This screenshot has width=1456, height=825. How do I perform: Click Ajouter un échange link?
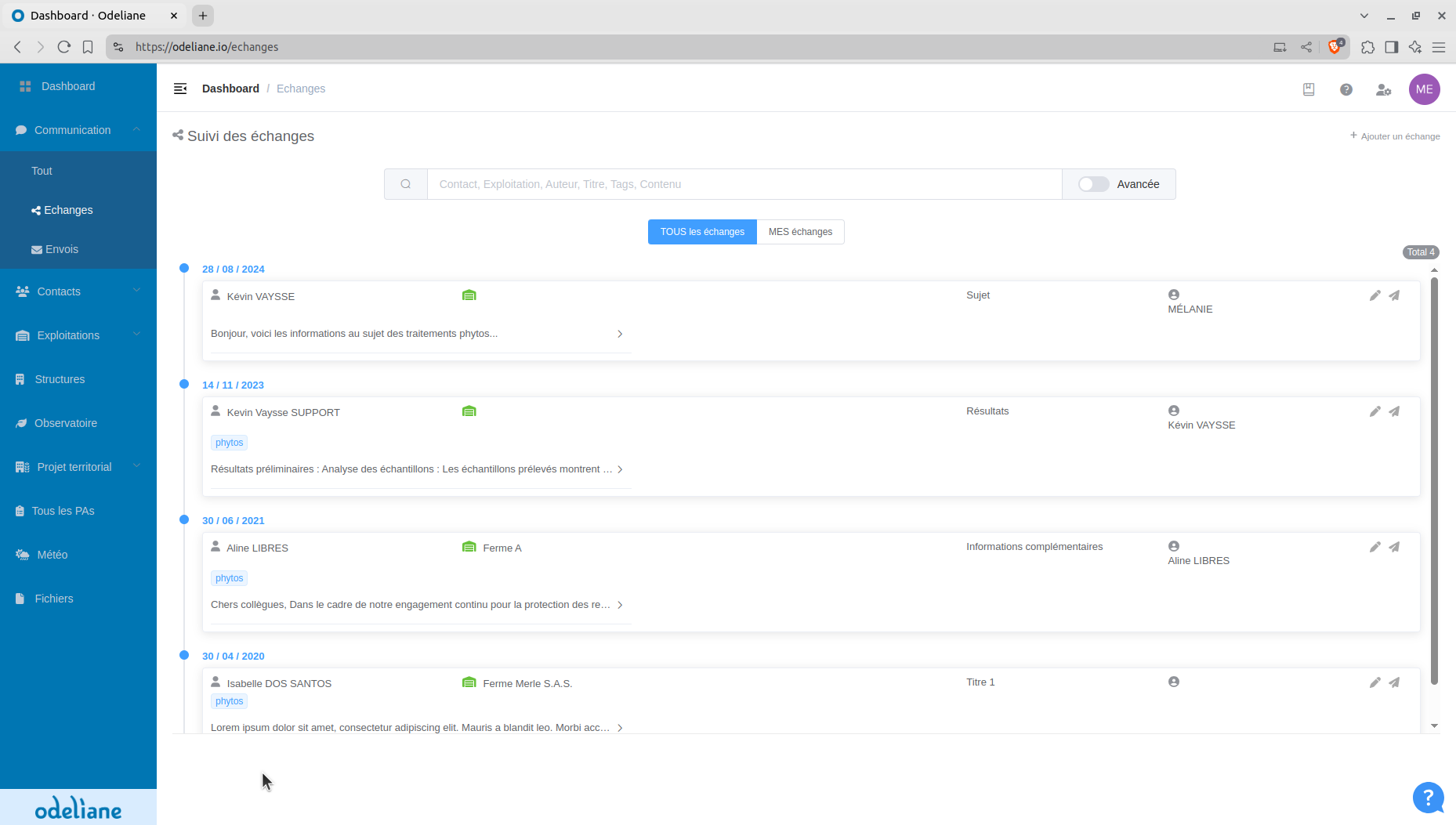coord(1395,136)
